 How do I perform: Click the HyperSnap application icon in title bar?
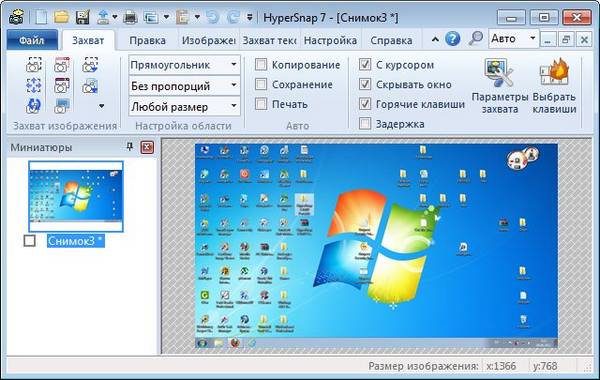point(16,17)
